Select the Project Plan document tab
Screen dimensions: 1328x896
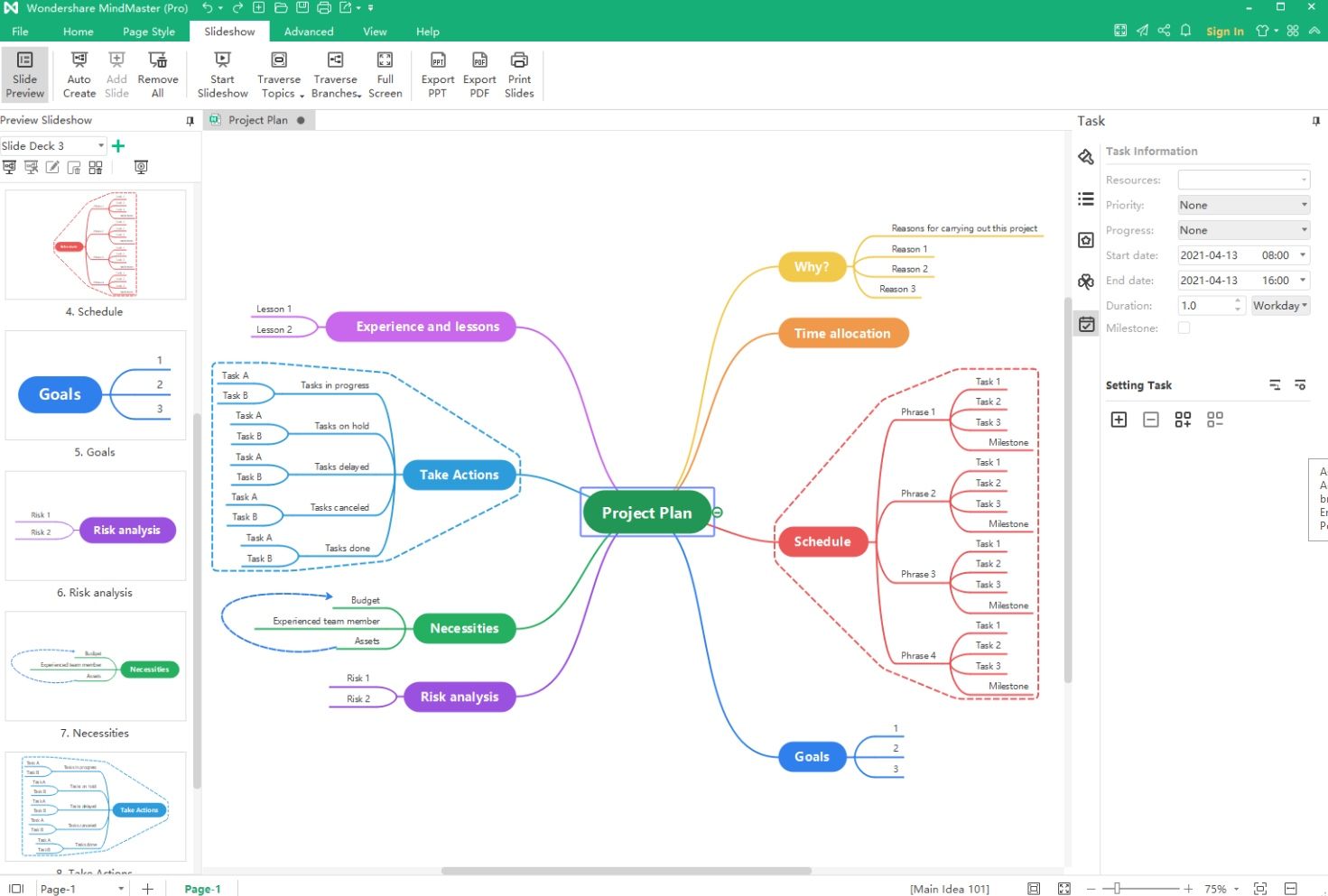[259, 119]
